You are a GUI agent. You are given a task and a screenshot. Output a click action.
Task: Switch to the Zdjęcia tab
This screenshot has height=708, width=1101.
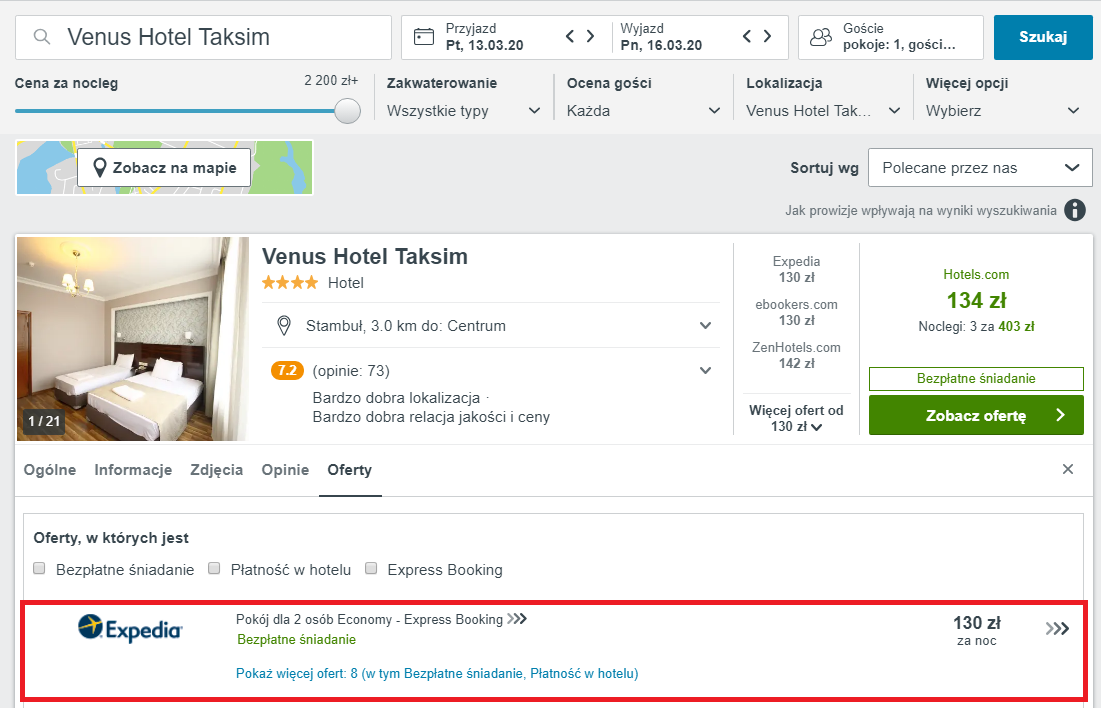click(216, 470)
